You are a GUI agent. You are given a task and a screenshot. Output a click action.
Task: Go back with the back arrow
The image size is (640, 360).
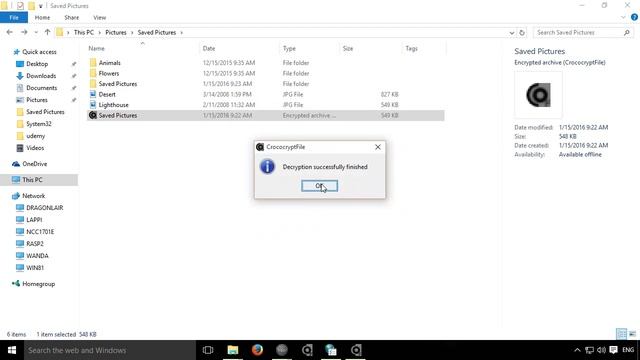(x=10, y=32)
